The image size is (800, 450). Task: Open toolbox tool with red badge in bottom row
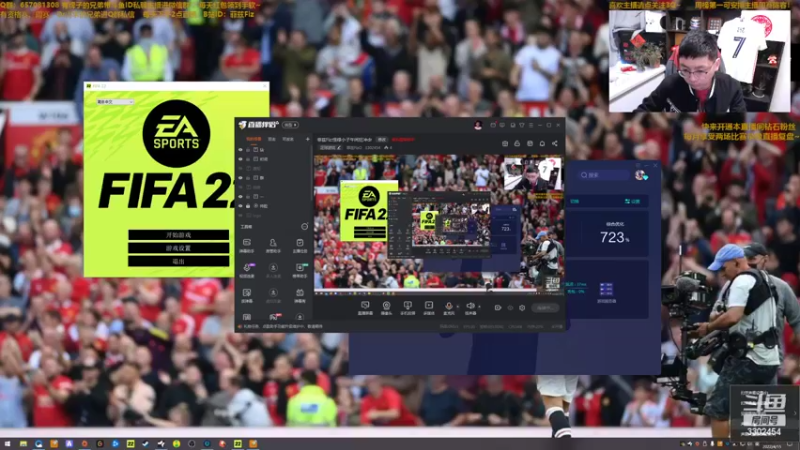click(274, 317)
